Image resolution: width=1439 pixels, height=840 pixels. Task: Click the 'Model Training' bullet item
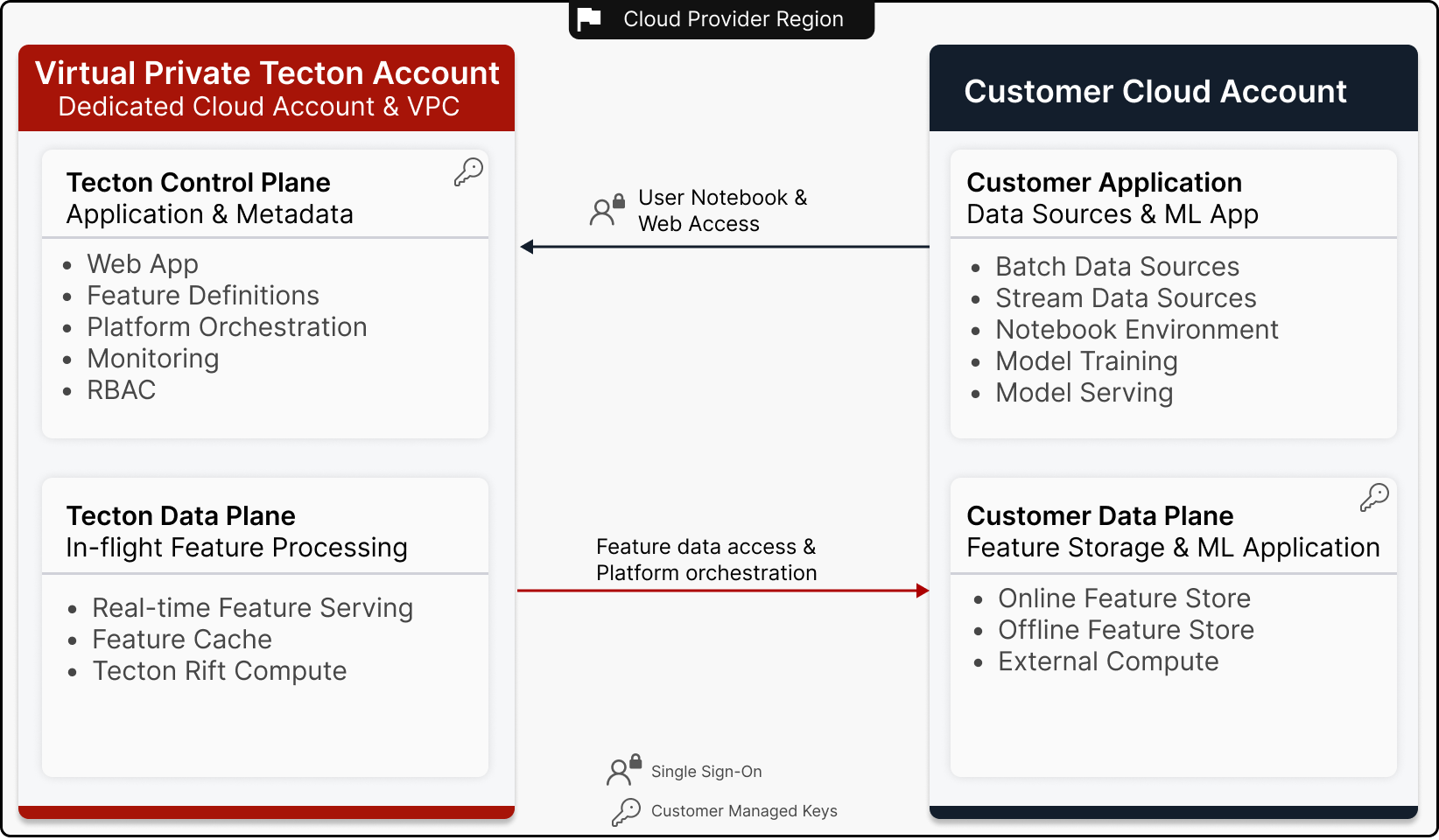1086,361
